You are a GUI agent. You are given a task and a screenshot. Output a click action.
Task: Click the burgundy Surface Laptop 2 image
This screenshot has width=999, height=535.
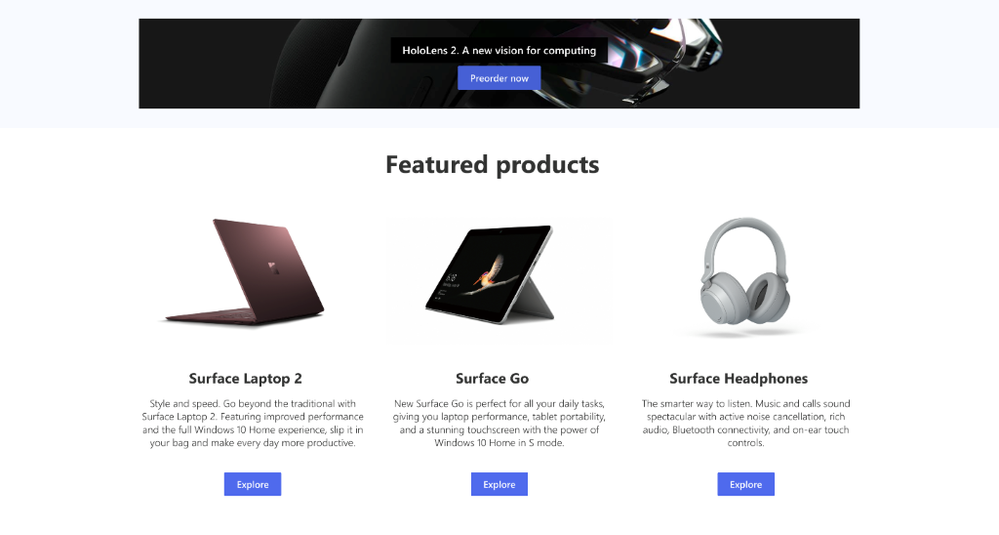[x=245, y=273]
